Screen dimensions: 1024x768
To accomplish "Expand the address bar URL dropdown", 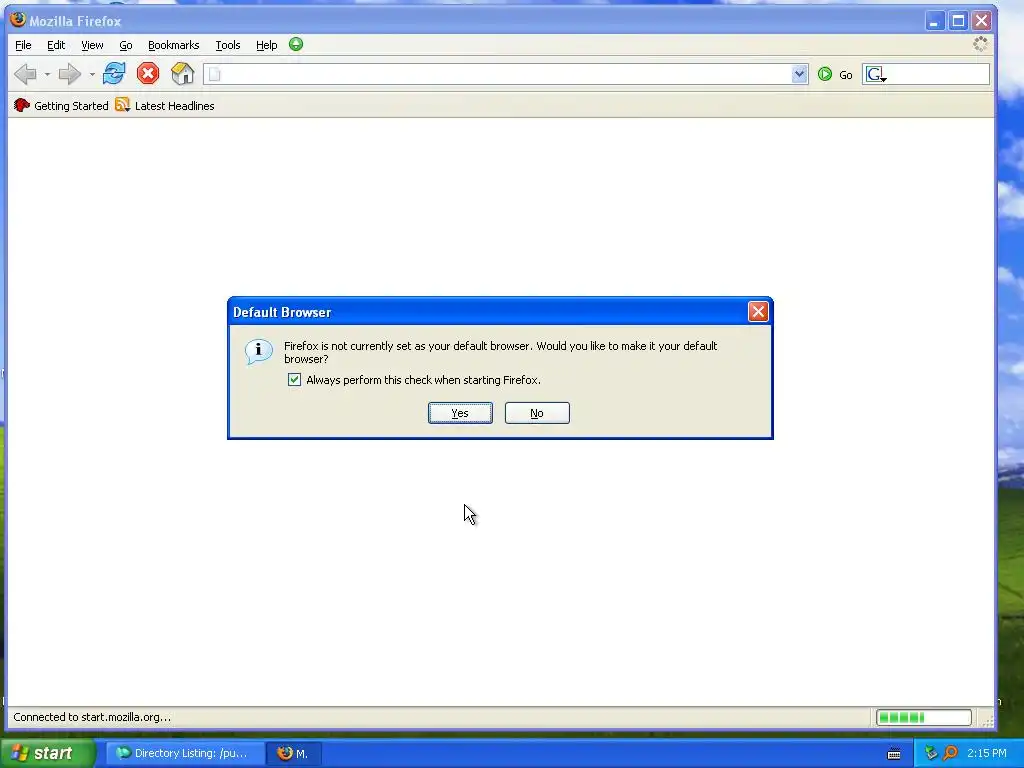I will [799, 74].
